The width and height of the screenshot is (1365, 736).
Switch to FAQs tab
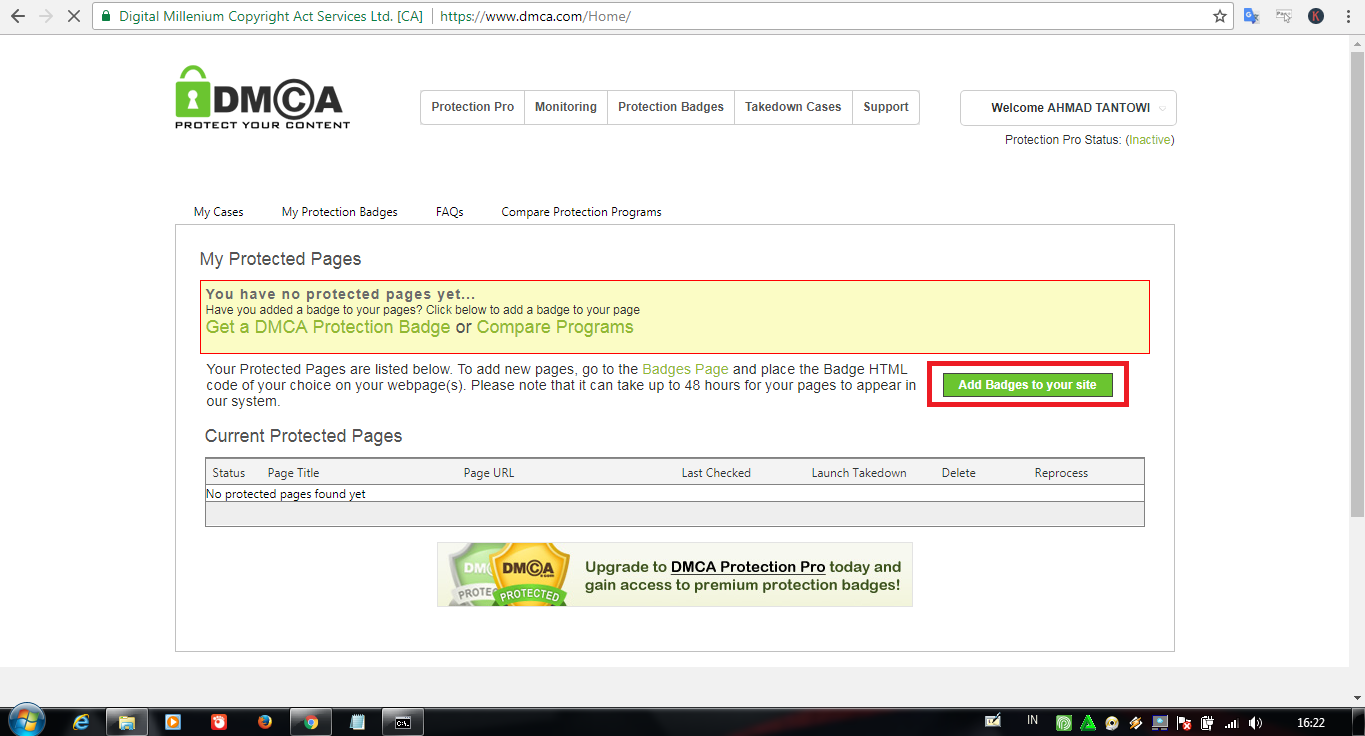[x=450, y=212]
